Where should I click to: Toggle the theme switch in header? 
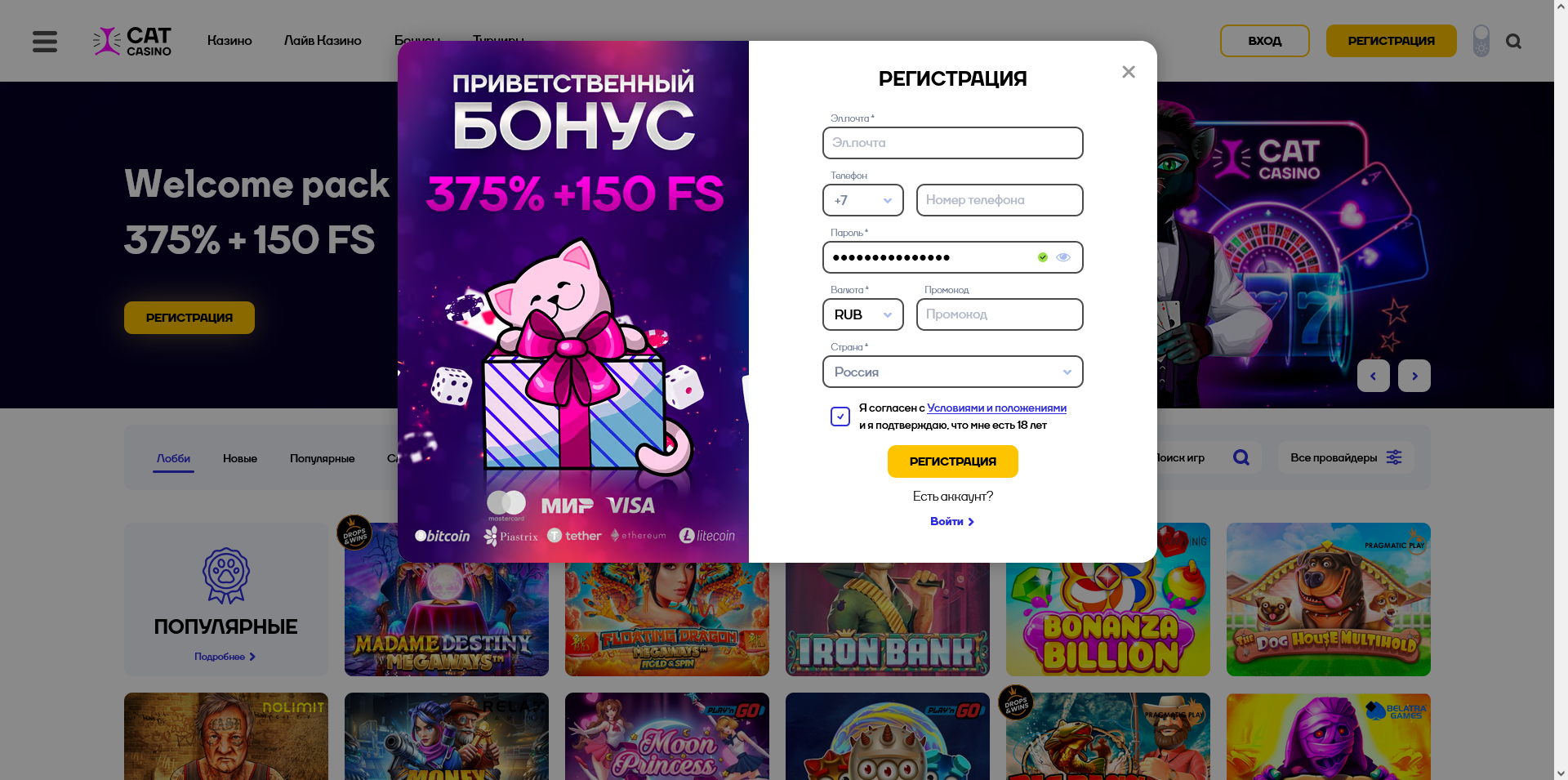[1481, 41]
